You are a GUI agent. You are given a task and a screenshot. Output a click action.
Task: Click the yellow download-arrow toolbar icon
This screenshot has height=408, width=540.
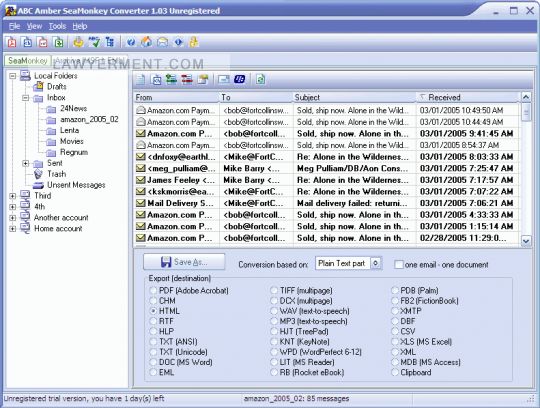pyautogui.click(x=79, y=42)
